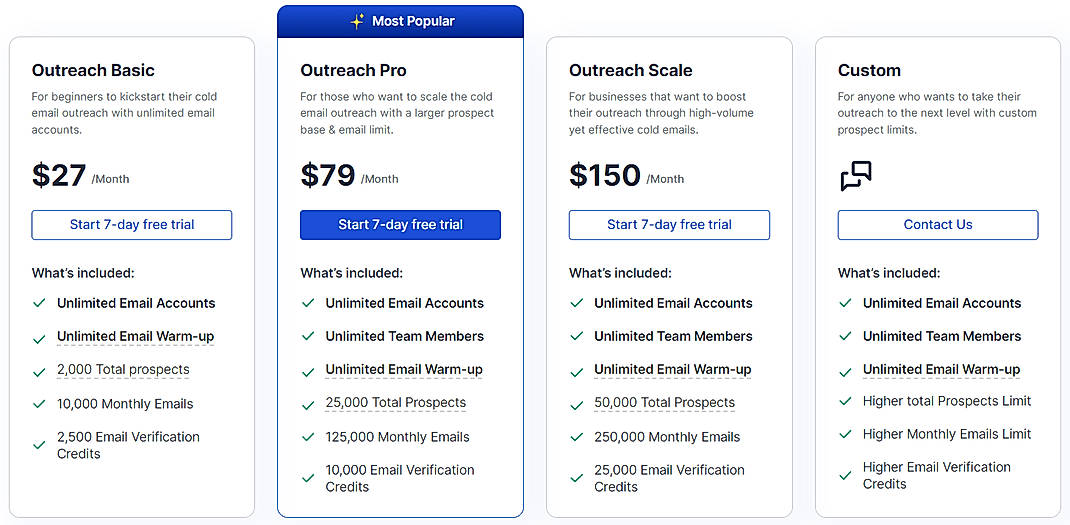
Task: Click the Most Popular banner tab
Action: pos(400,21)
